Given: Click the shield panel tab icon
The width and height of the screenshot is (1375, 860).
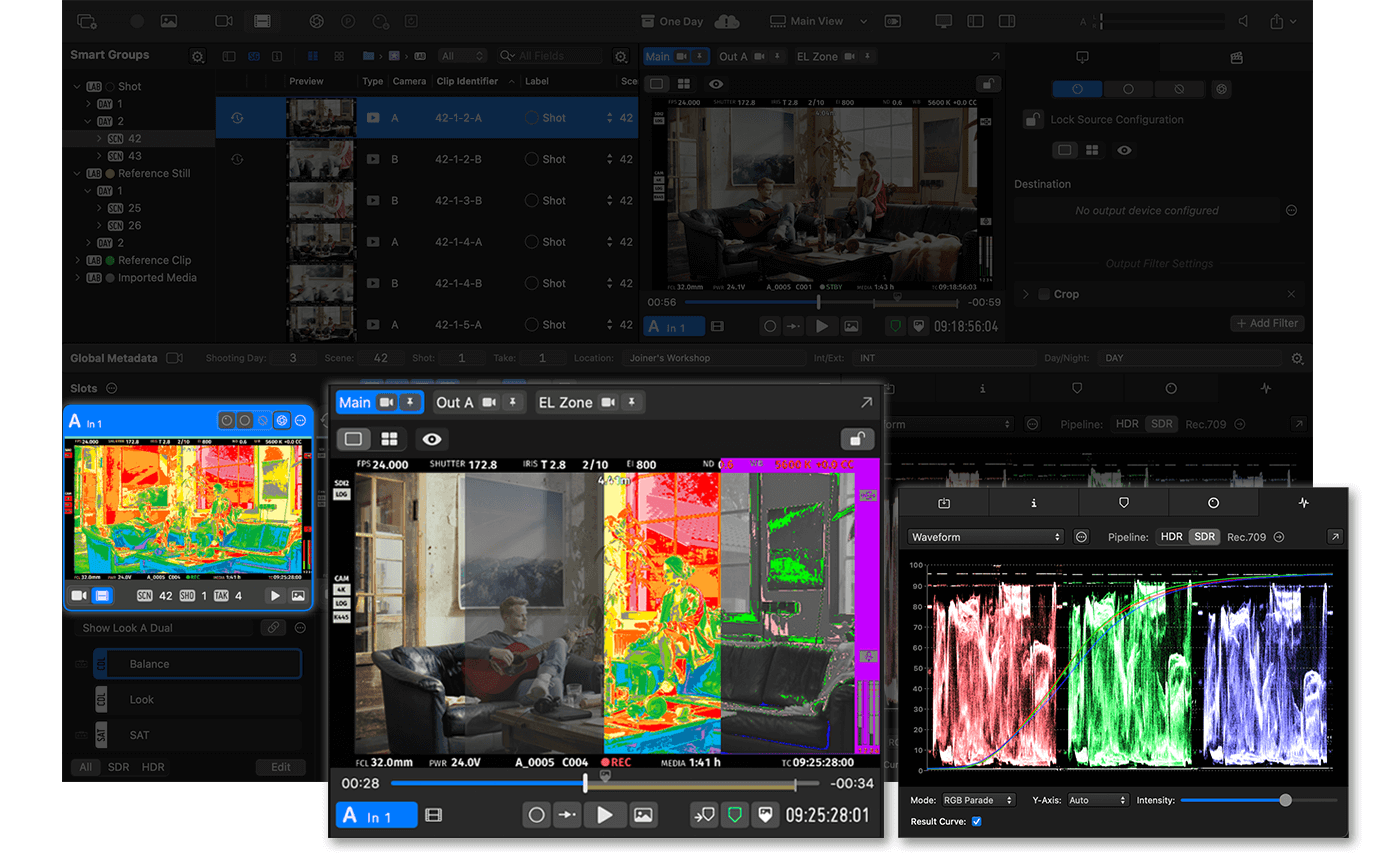Looking at the screenshot, I should click(1124, 502).
